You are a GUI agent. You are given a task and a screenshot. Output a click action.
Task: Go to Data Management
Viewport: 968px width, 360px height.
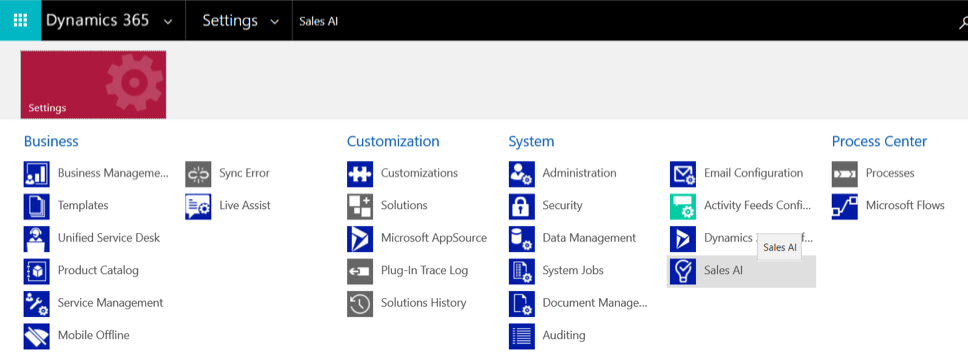589,238
